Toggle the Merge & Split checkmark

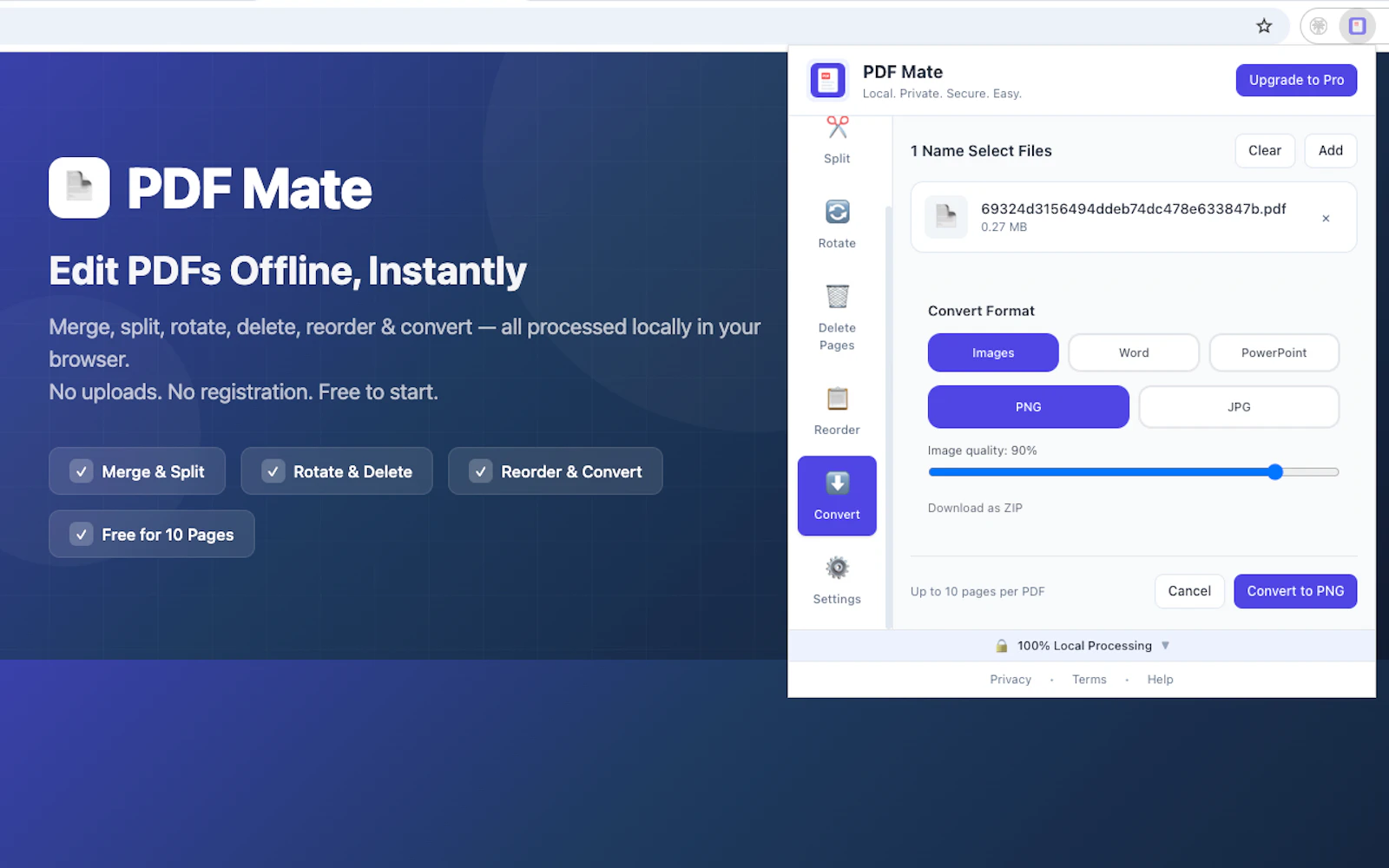(82, 471)
